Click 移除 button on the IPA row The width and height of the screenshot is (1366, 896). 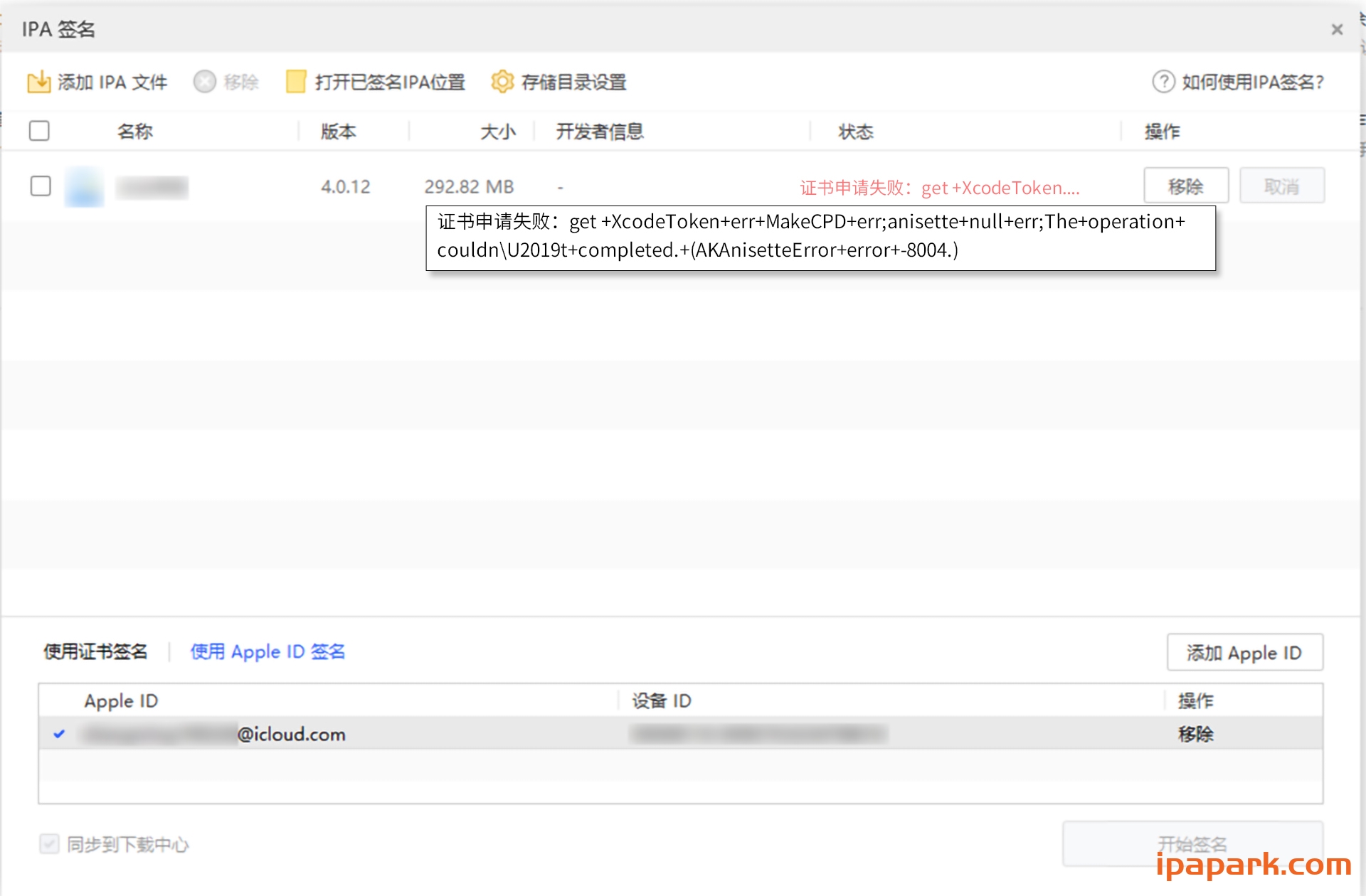1185,186
